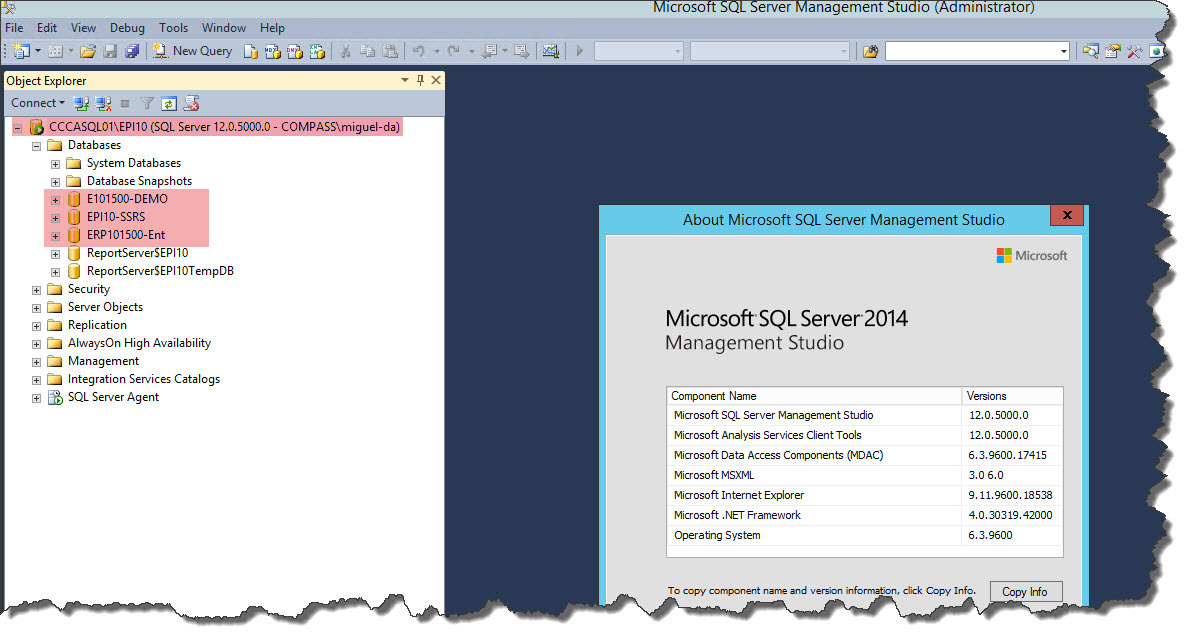This screenshot has height=641, width=1192.
Task: Click the Find in Files icon
Action: point(870,51)
